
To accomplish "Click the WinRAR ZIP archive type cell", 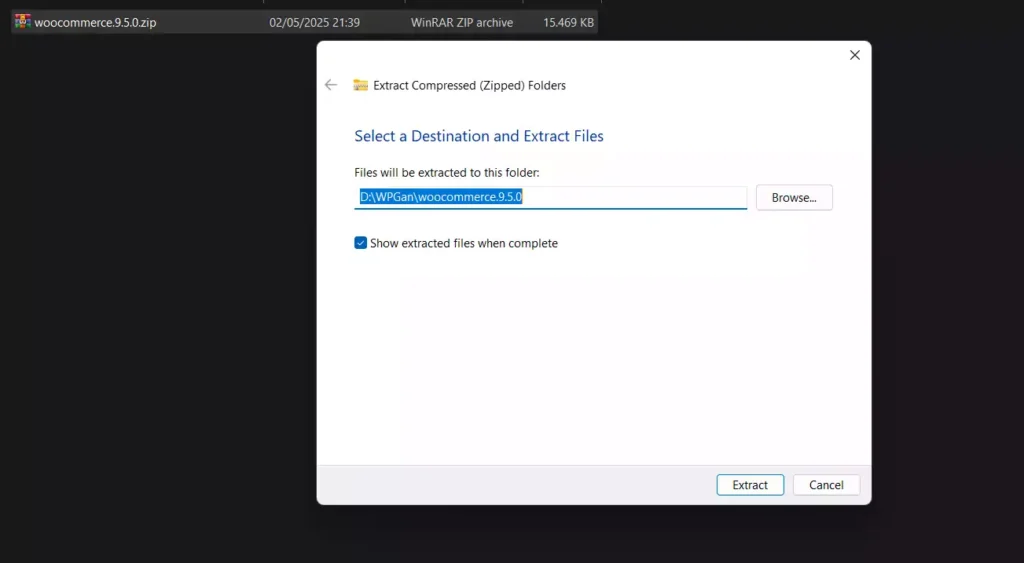I will point(462,22).
